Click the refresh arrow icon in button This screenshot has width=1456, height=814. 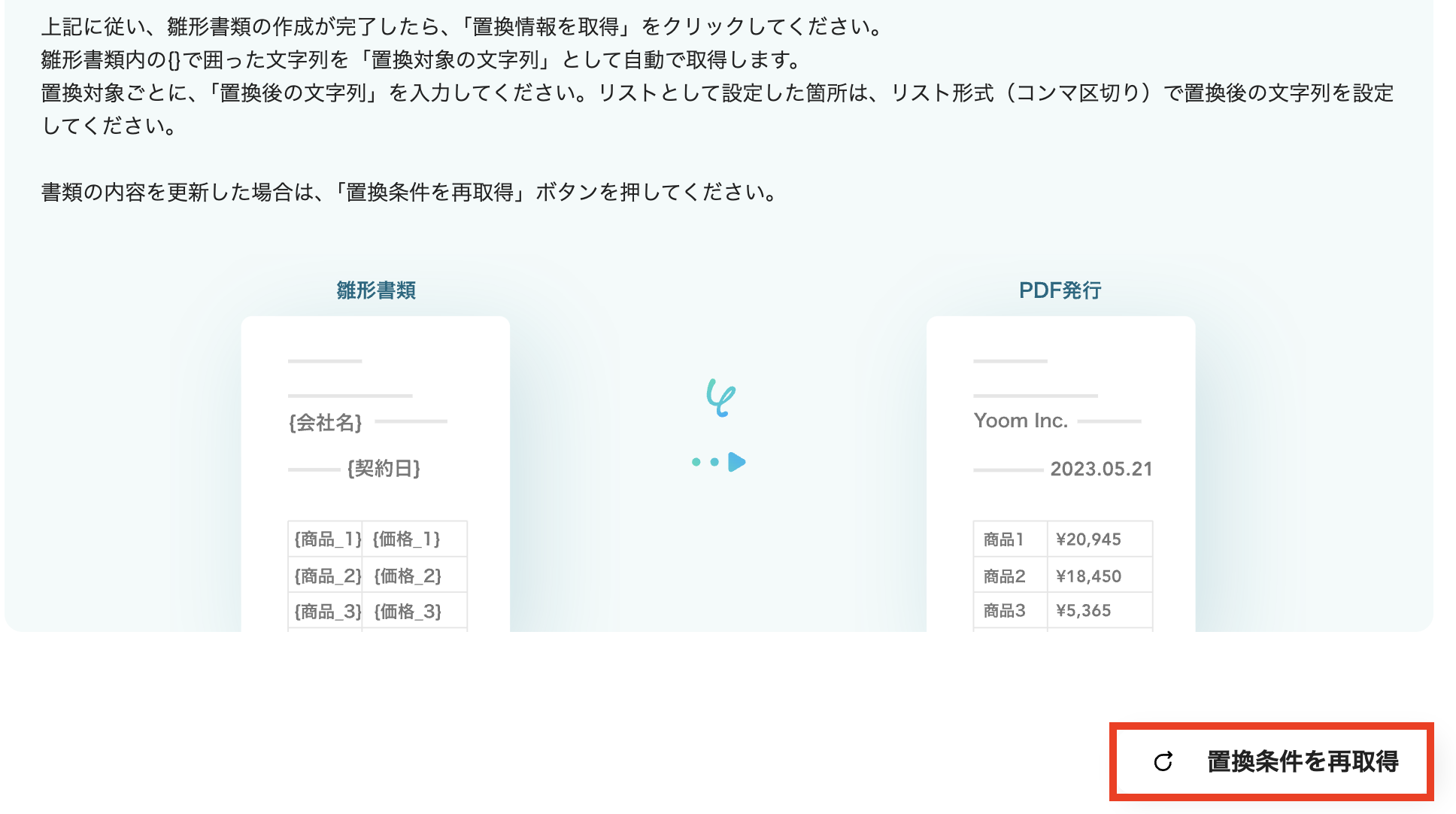[x=1163, y=762]
